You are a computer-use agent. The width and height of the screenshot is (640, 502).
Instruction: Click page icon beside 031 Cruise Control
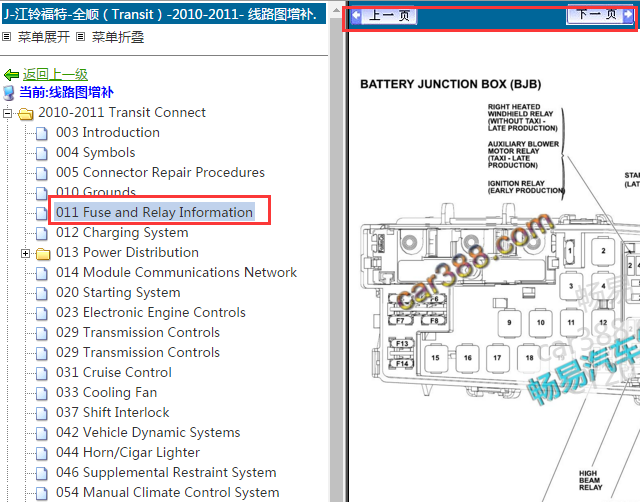[41, 373]
